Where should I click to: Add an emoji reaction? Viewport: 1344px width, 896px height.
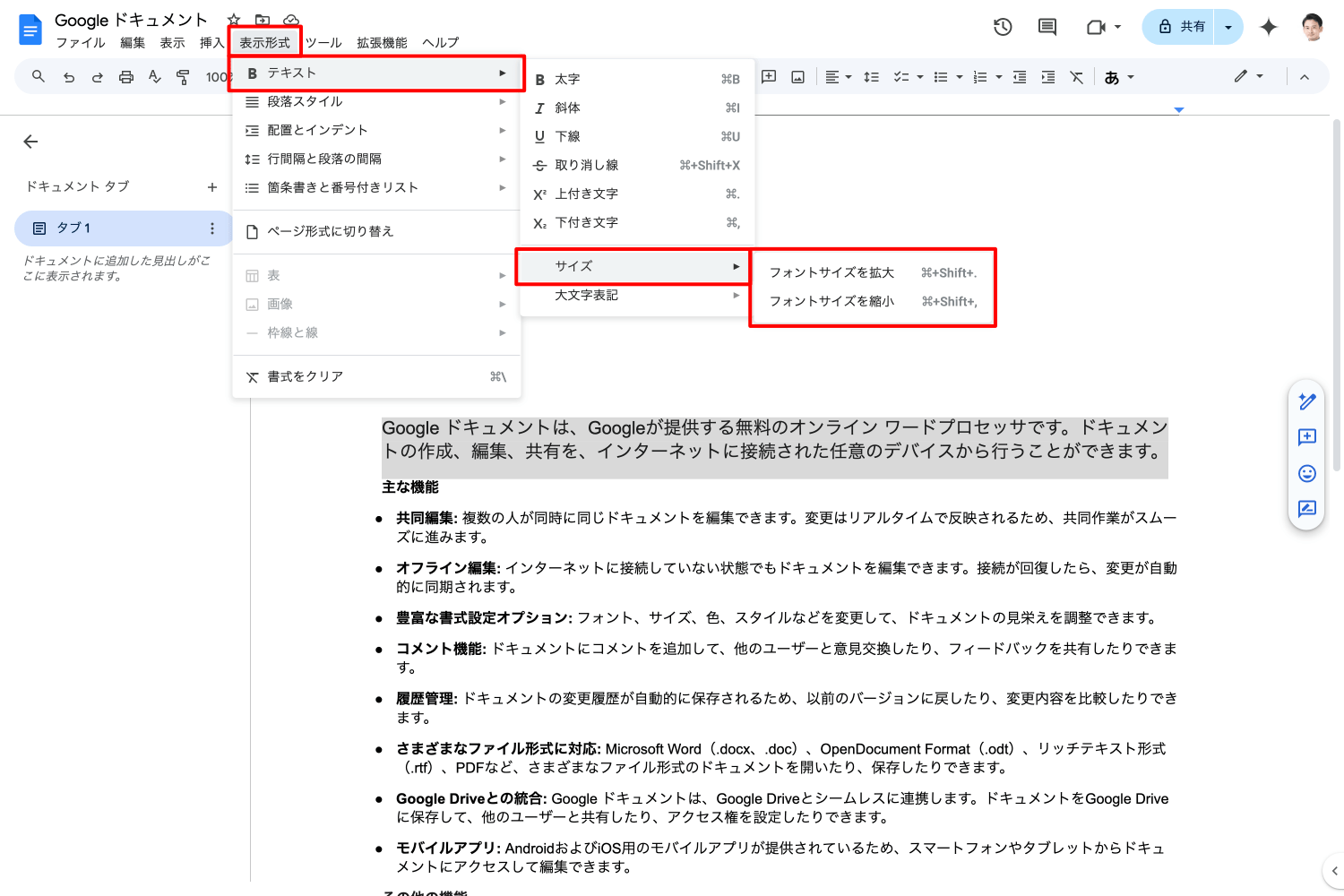coord(1307,473)
